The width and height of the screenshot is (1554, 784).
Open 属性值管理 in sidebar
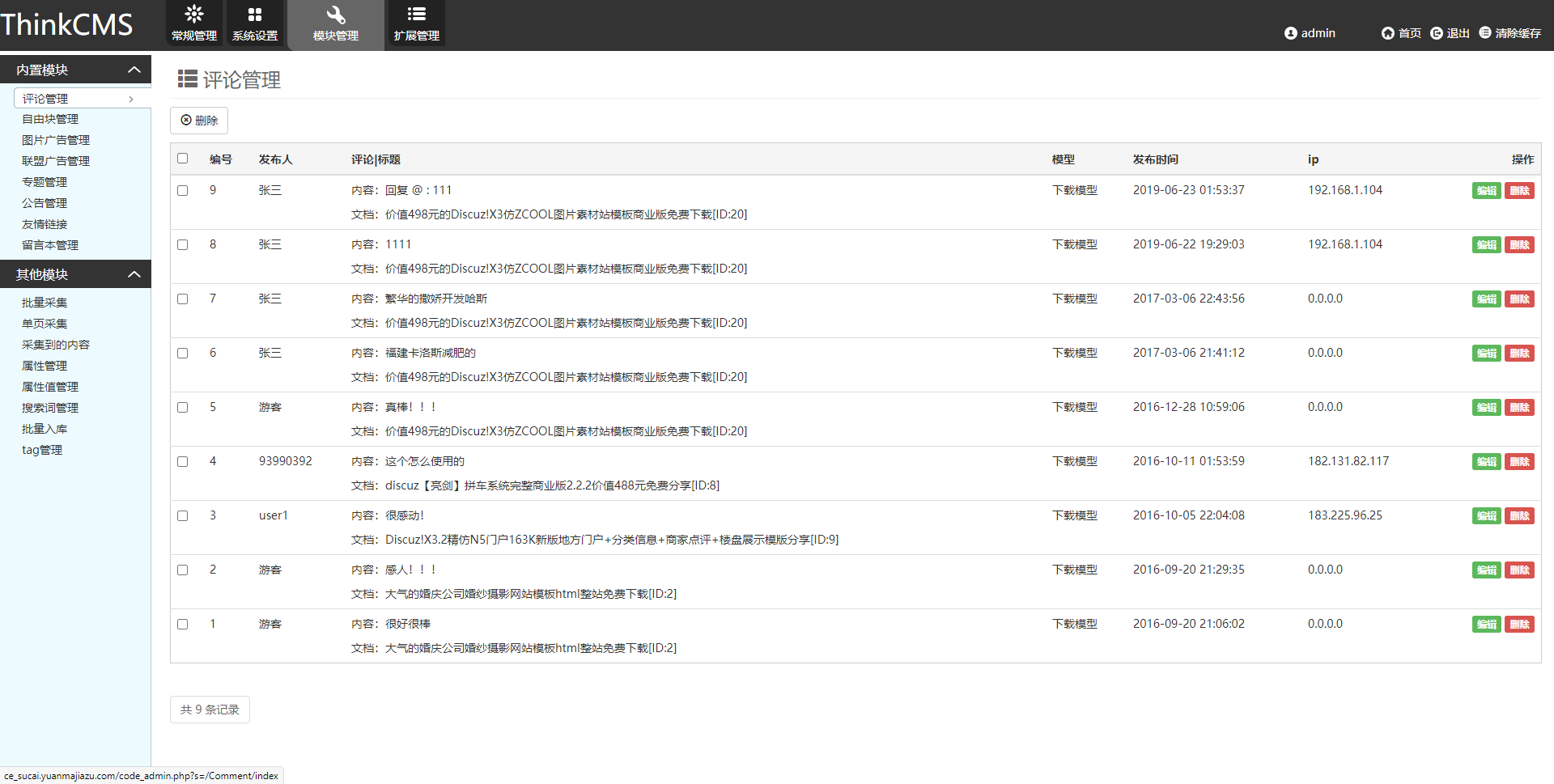click(50, 387)
